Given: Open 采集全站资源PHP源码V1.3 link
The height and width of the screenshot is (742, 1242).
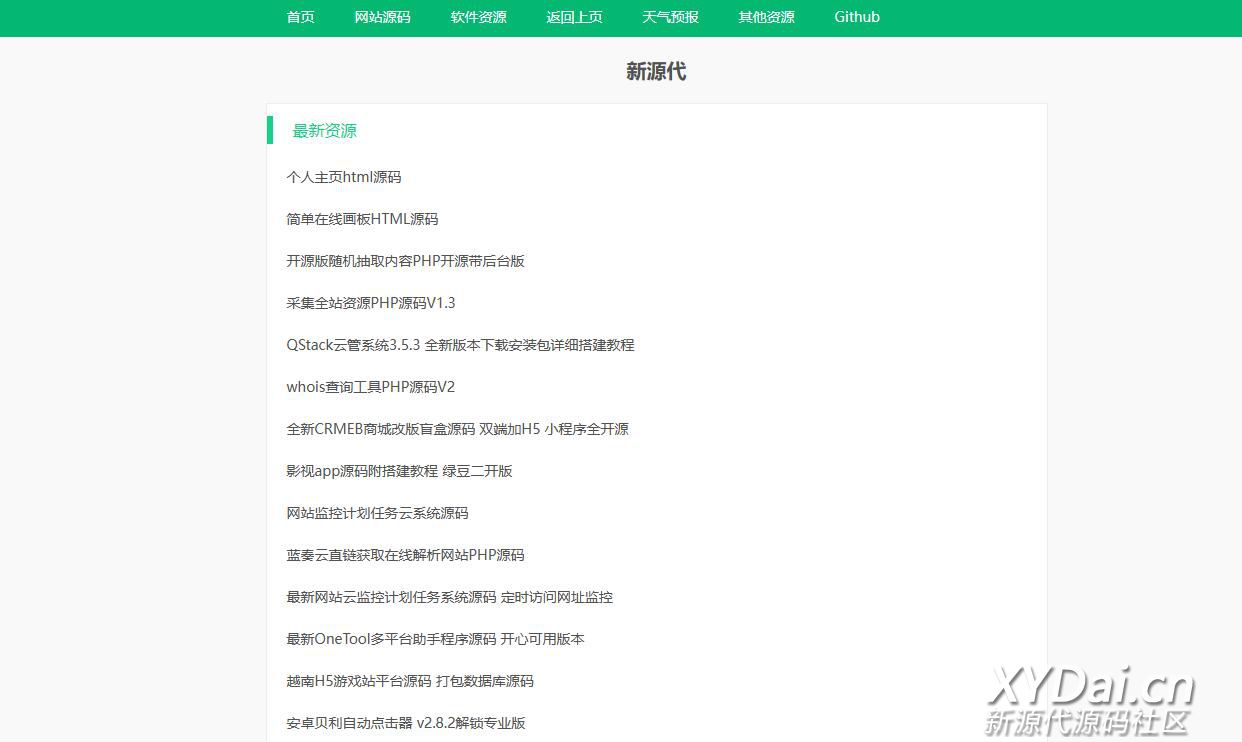Looking at the screenshot, I should pos(370,303).
